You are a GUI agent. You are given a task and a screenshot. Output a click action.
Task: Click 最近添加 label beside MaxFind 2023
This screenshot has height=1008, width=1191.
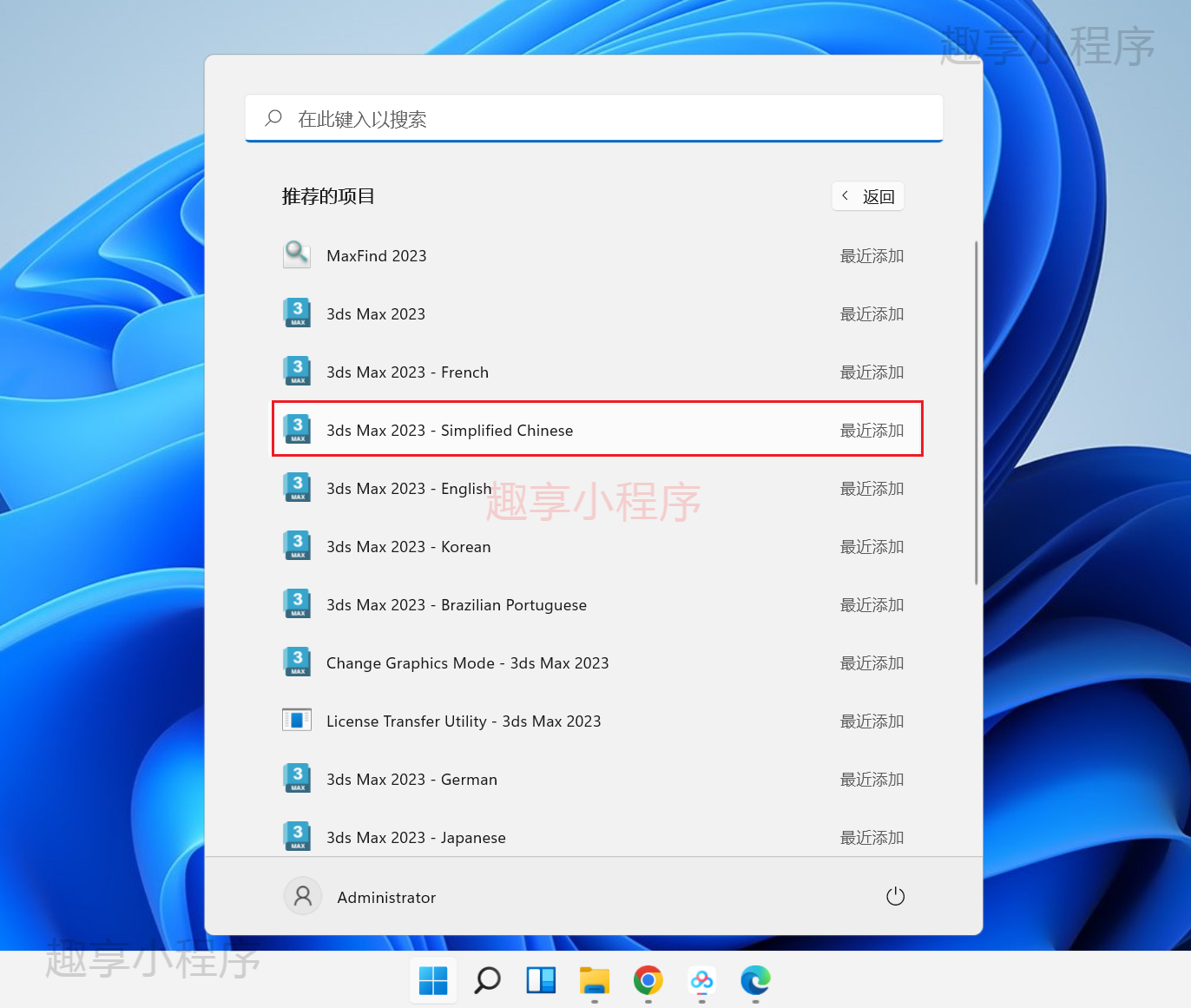[872, 255]
